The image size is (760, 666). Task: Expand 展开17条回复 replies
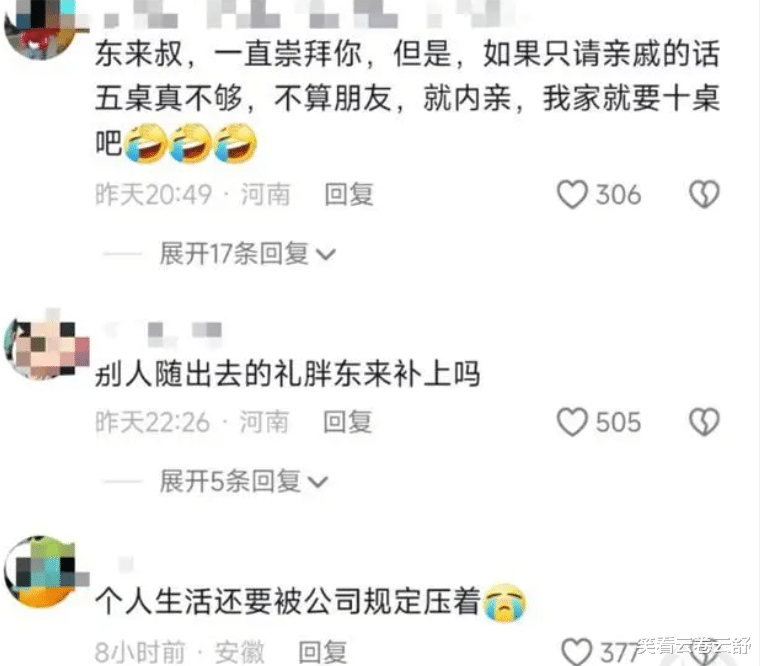(x=247, y=254)
